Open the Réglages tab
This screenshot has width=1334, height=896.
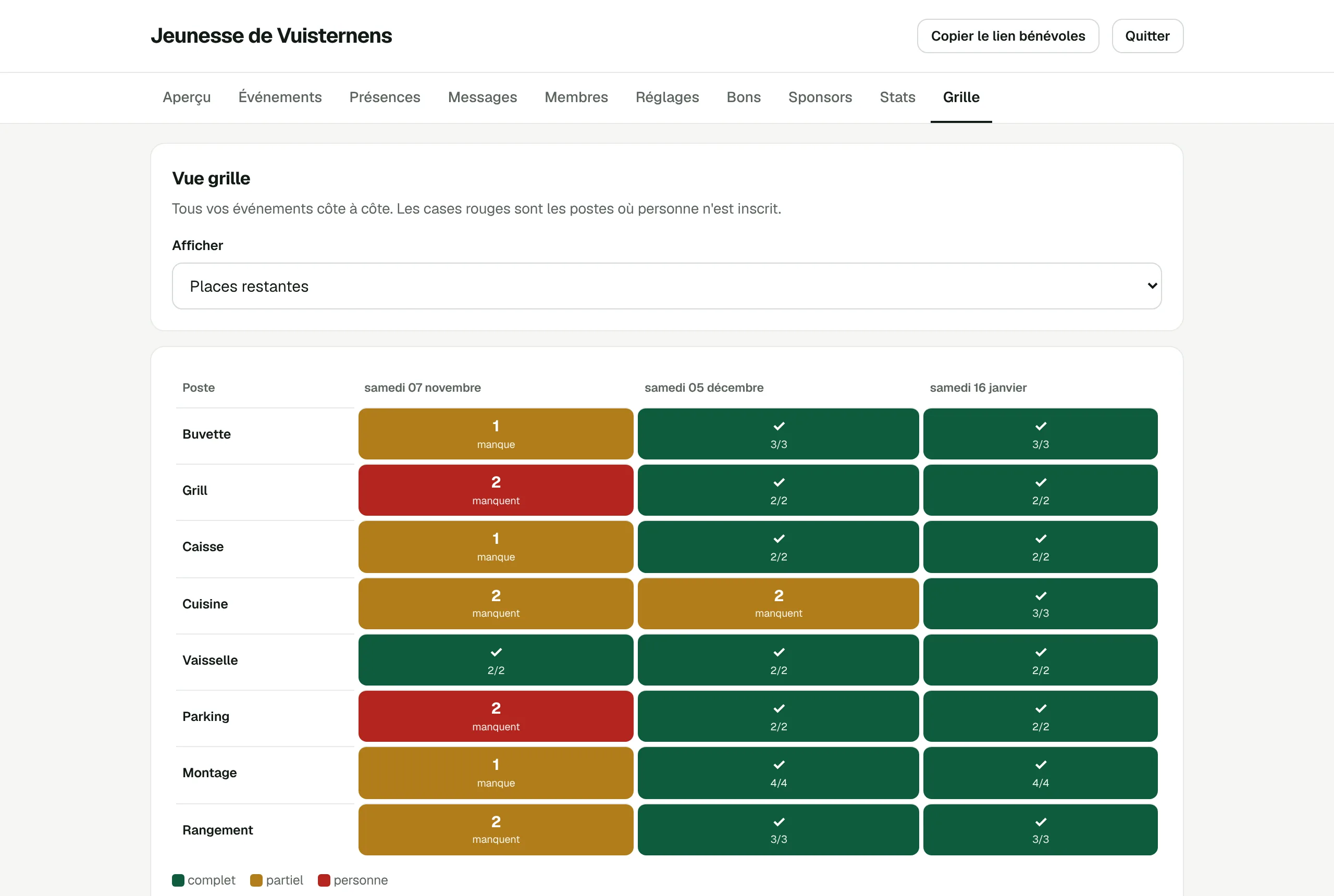(x=667, y=97)
